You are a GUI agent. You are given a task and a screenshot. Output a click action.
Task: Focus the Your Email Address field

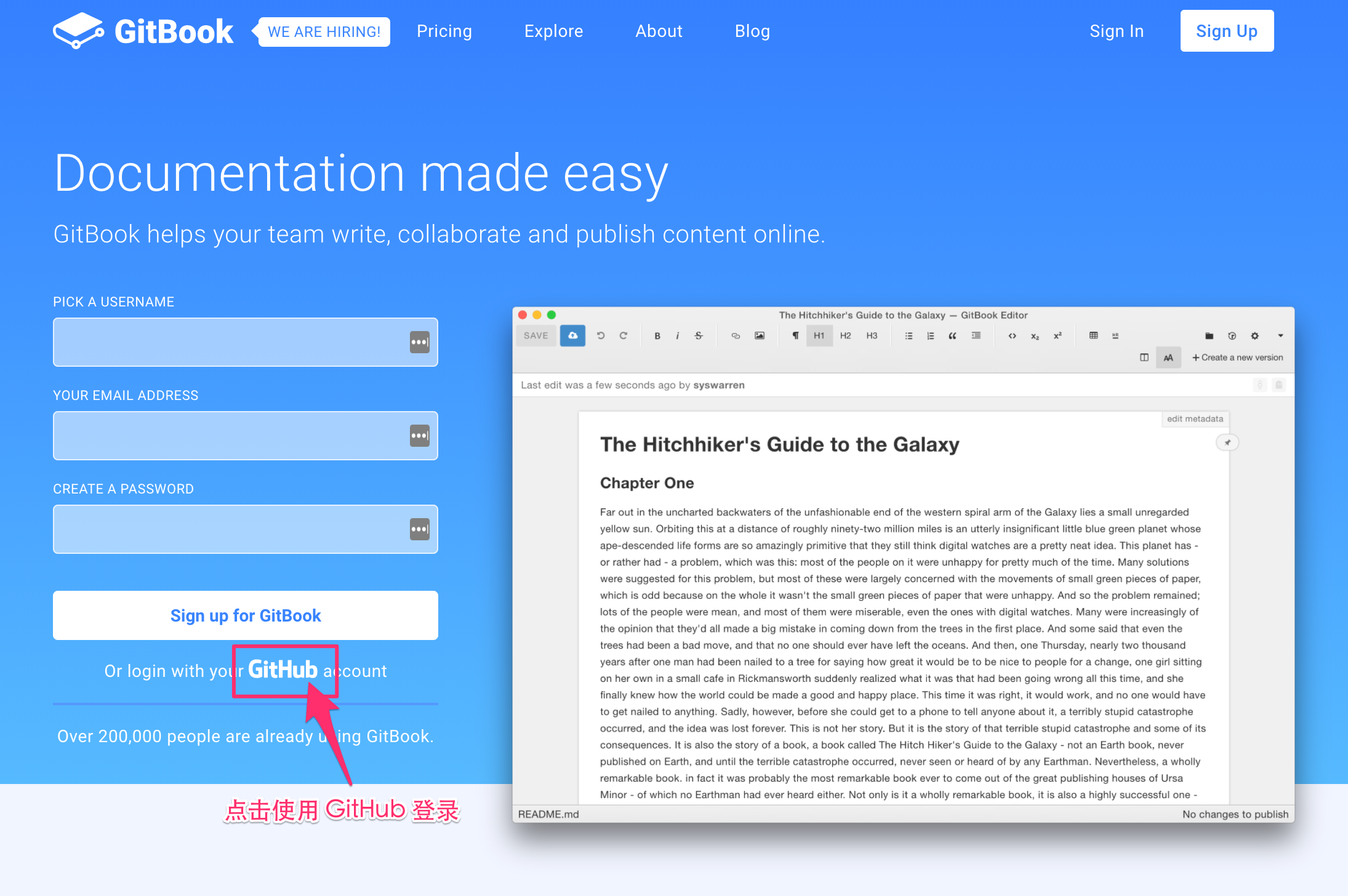(246, 436)
